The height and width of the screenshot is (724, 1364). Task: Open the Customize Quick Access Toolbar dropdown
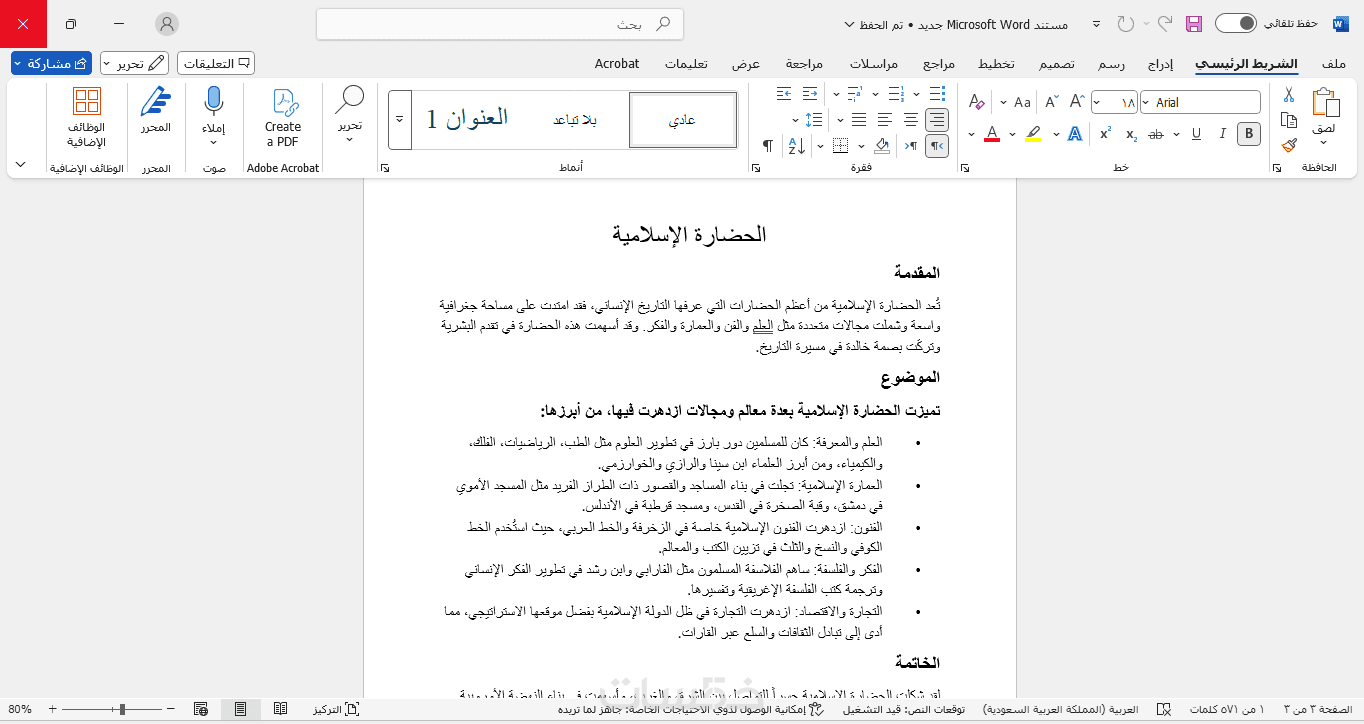[x=1097, y=23]
